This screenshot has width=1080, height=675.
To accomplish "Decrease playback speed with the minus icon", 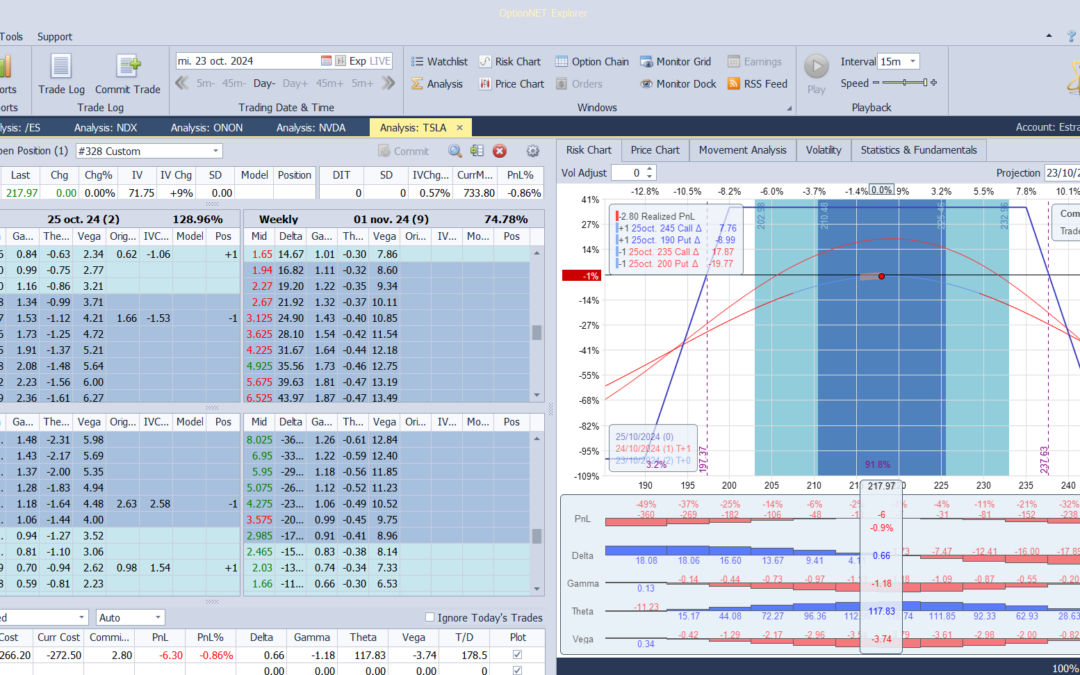I will pyautogui.click(x=876, y=83).
